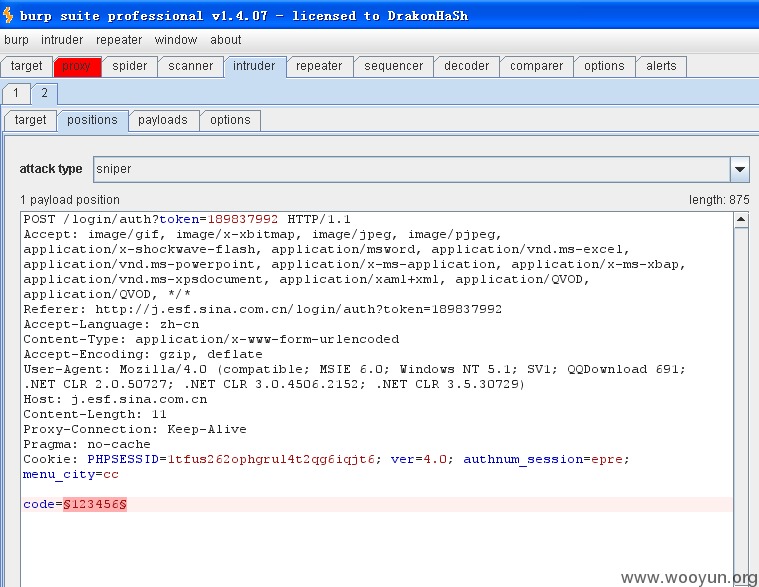Open the intruder menu in menu bar
Image resolution: width=759 pixels, height=587 pixels.
(62, 40)
